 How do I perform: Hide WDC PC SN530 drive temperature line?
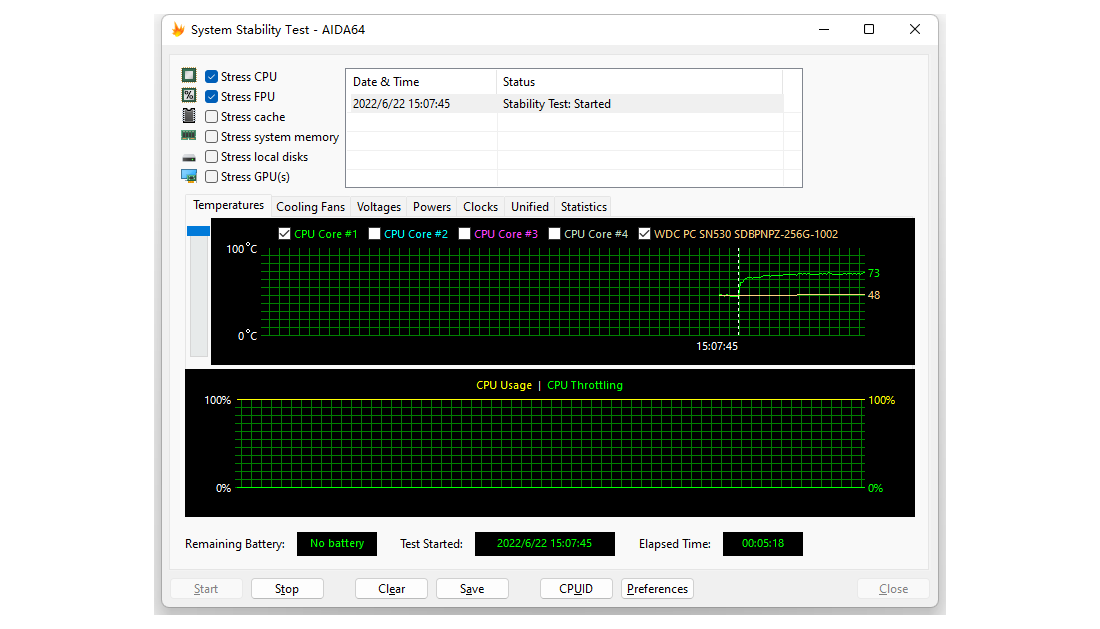click(644, 234)
